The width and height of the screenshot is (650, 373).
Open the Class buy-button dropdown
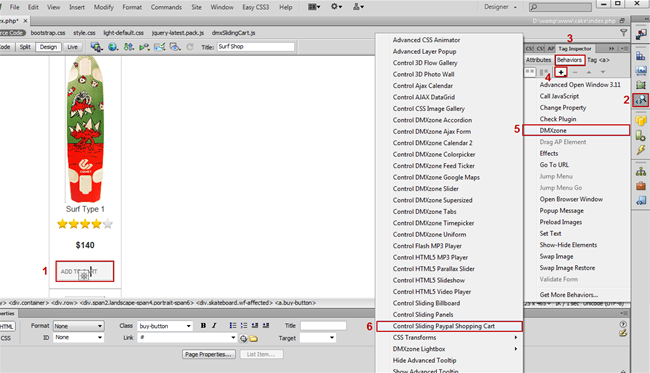[x=165, y=326]
